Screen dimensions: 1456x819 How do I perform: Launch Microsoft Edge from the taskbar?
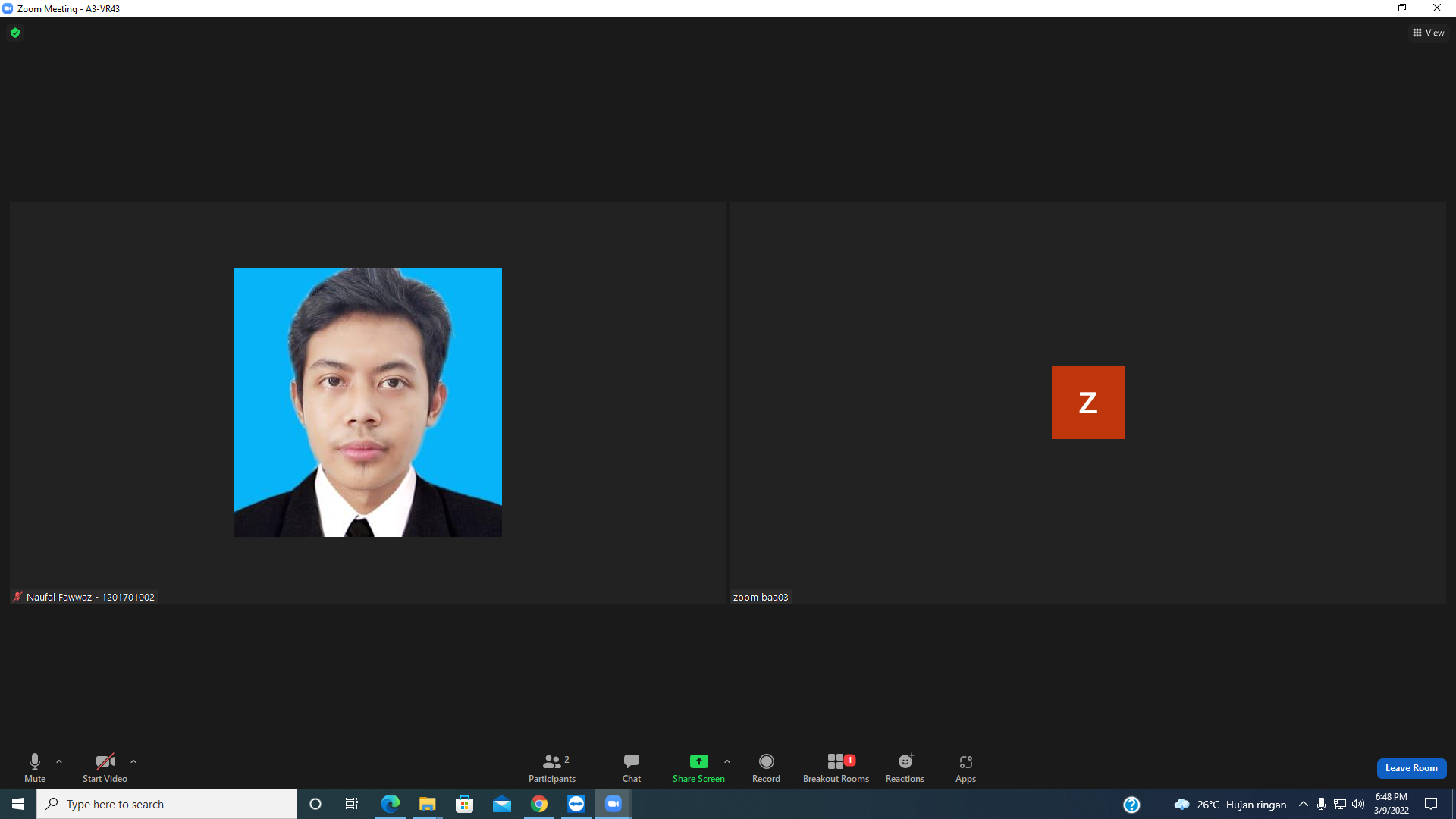[390, 804]
